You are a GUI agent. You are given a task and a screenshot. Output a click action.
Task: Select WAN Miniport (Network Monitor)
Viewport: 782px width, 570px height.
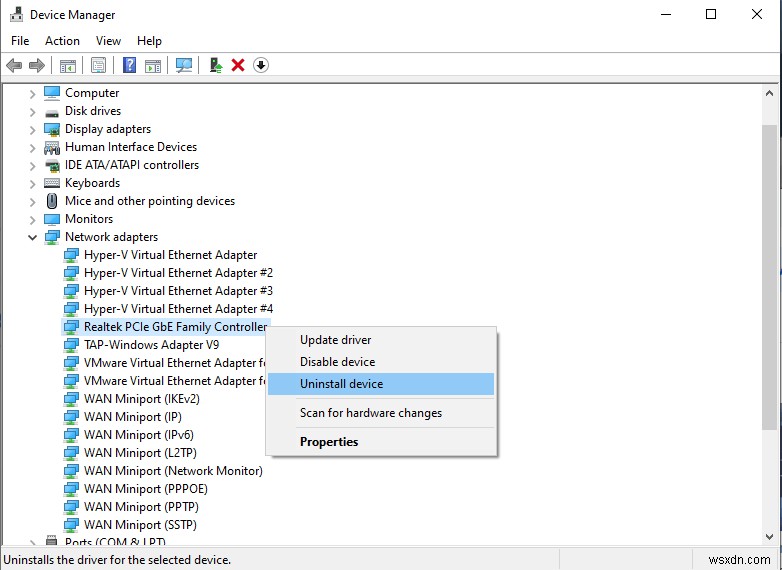(x=173, y=471)
